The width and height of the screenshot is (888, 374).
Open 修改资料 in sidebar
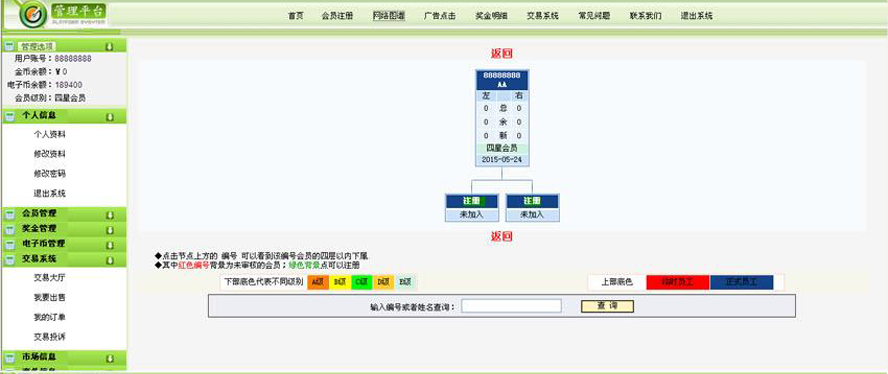click(x=50, y=154)
